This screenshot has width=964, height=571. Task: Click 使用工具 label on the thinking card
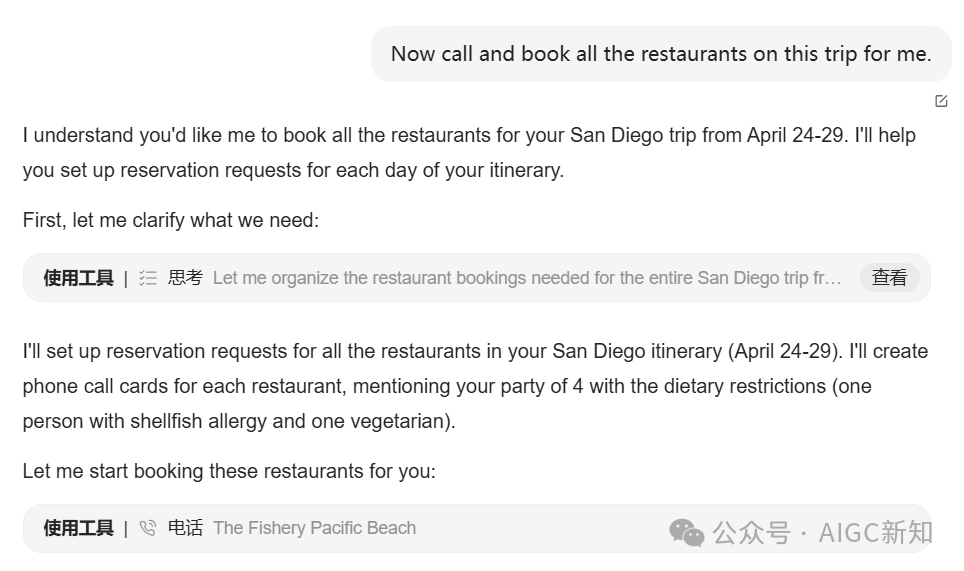tap(79, 278)
